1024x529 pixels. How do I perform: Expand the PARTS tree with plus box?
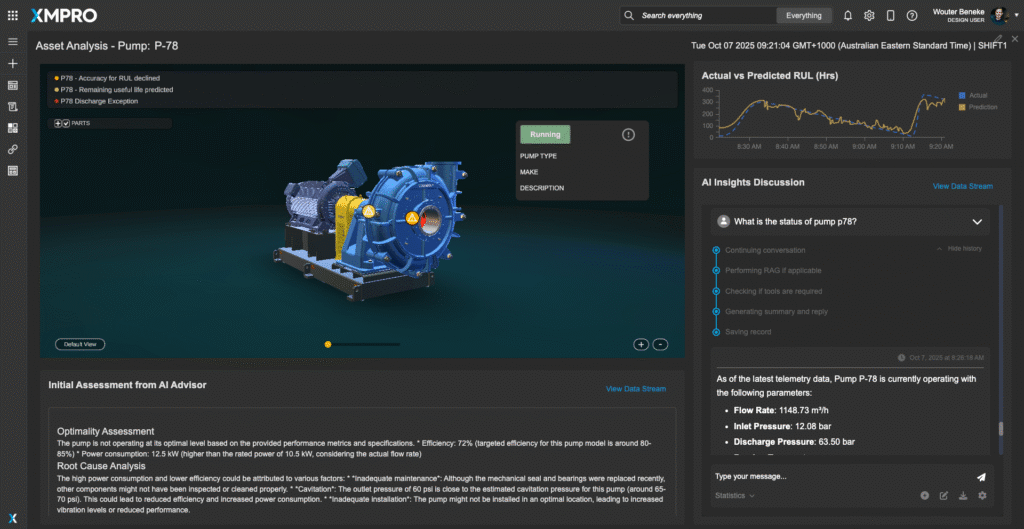coord(58,124)
